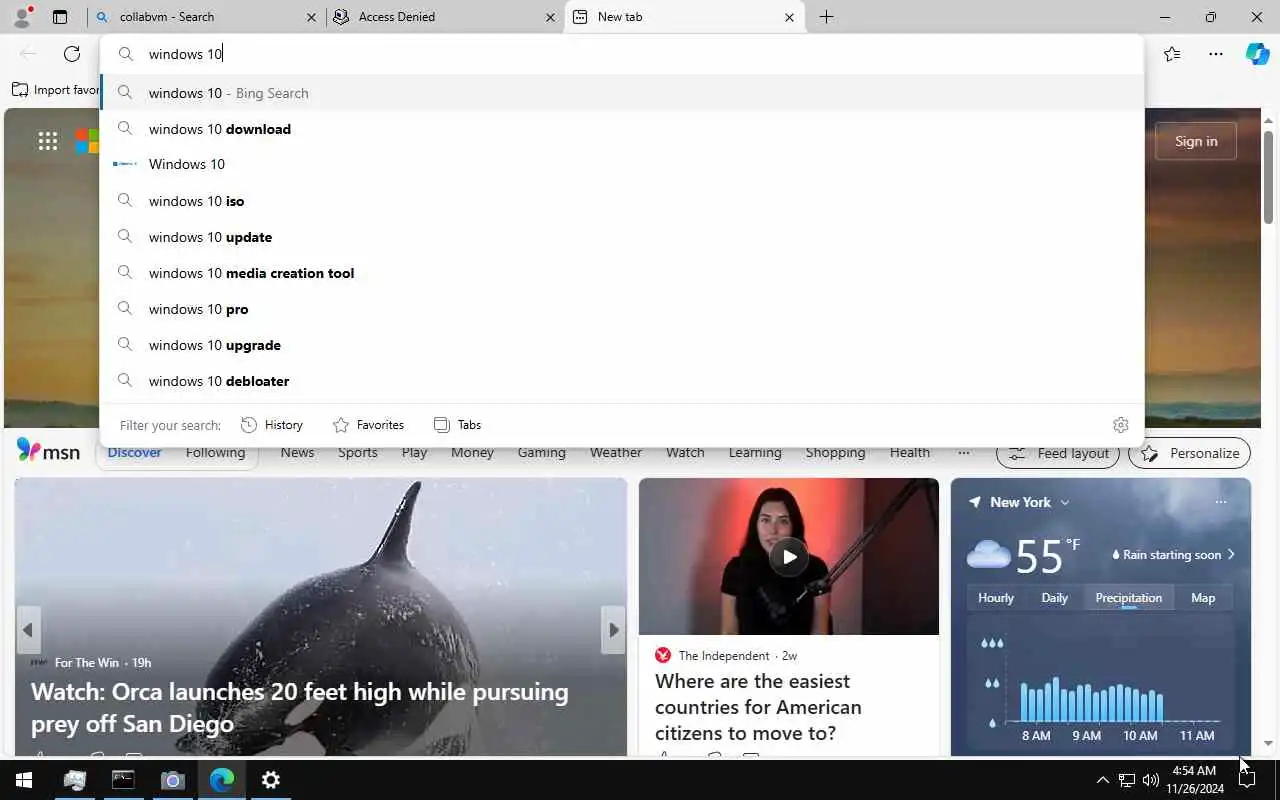This screenshot has height=800, width=1280.
Task: Click the msn logo
Action: coord(48,452)
